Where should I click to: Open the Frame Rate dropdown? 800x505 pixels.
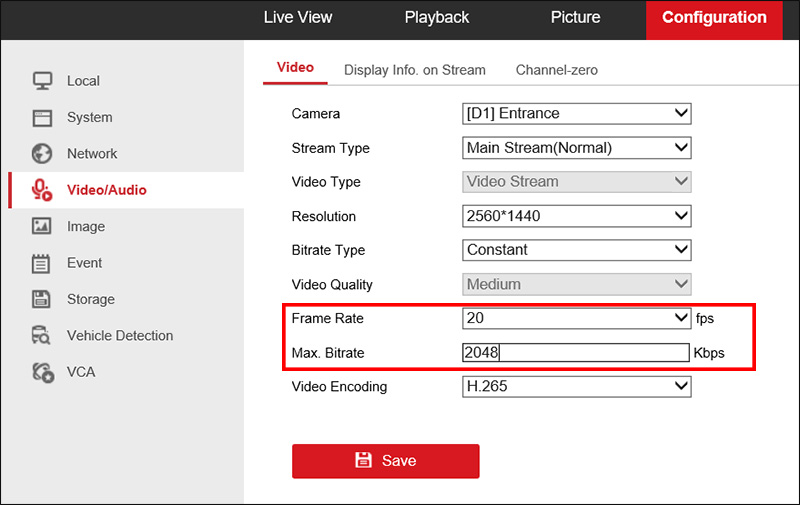[577, 318]
